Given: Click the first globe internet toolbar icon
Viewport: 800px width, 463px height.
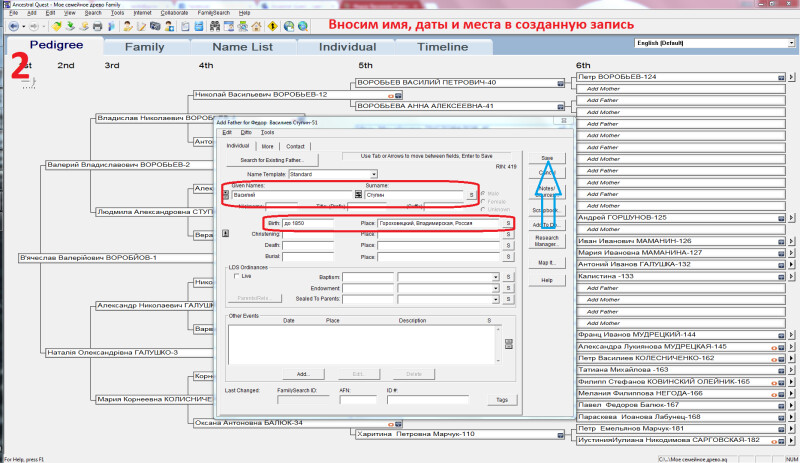Looking at the screenshot, I should pos(289,27).
